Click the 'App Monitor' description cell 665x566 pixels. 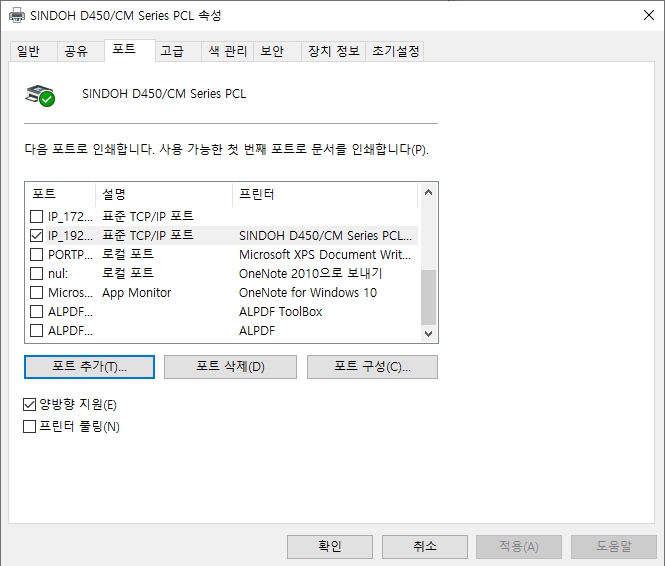[x=137, y=293]
